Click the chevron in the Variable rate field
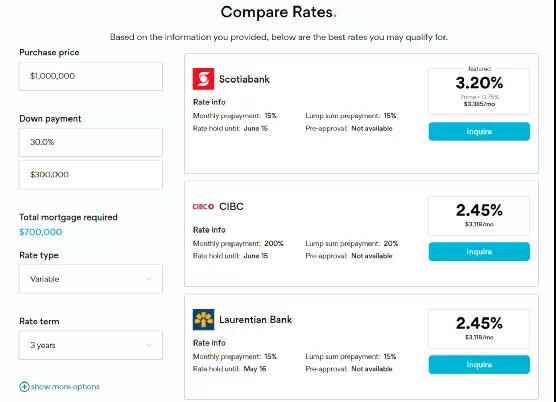This screenshot has height=402, width=556. (x=149, y=279)
